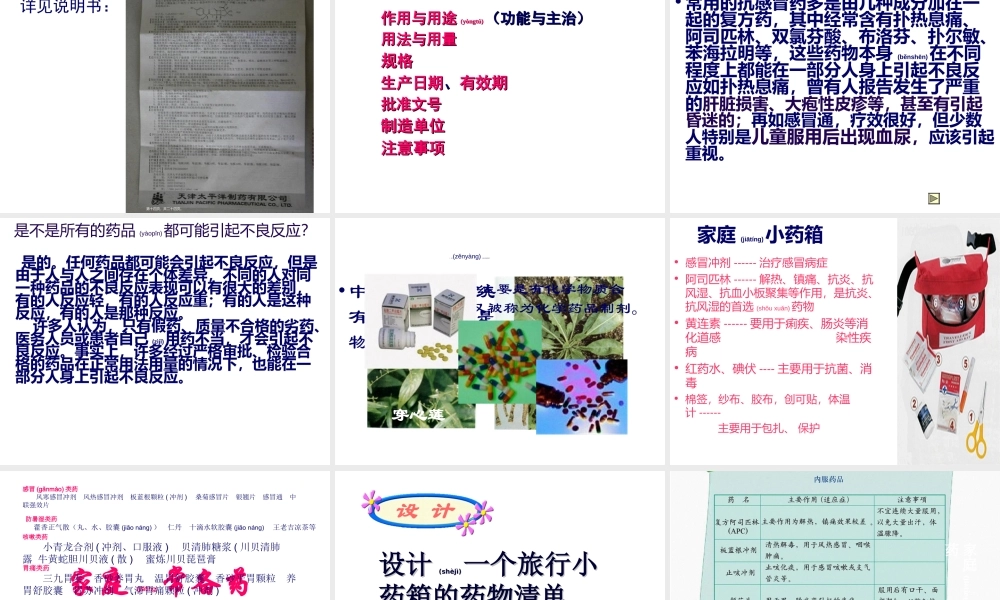The image size is (1000, 600).
Task: Expand the 复方阿司匹林 (APC) table row
Action: point(736,524)
